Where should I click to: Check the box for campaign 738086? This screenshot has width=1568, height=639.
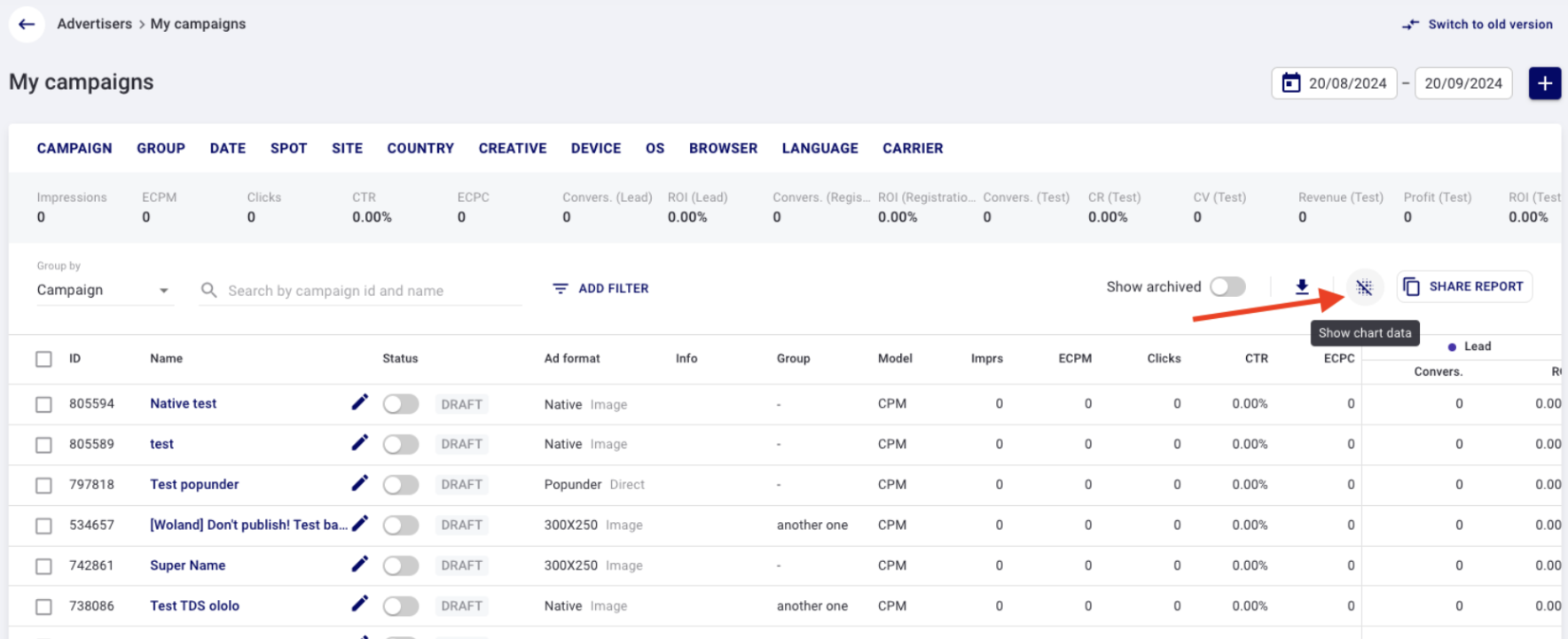[43, 607]
